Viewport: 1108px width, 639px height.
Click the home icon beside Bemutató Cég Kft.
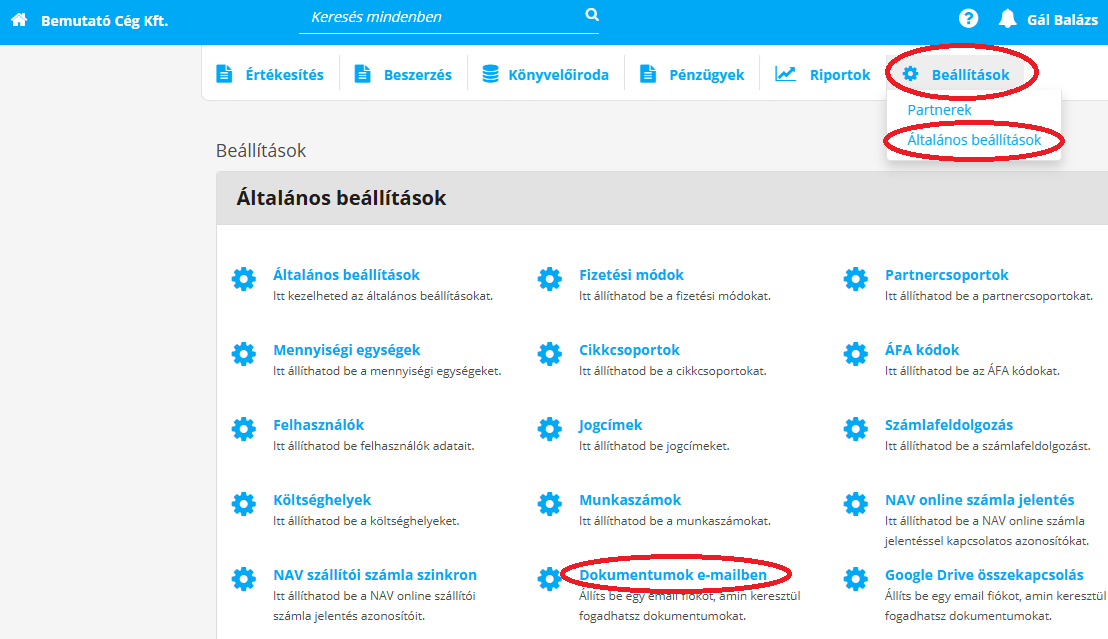19,20
